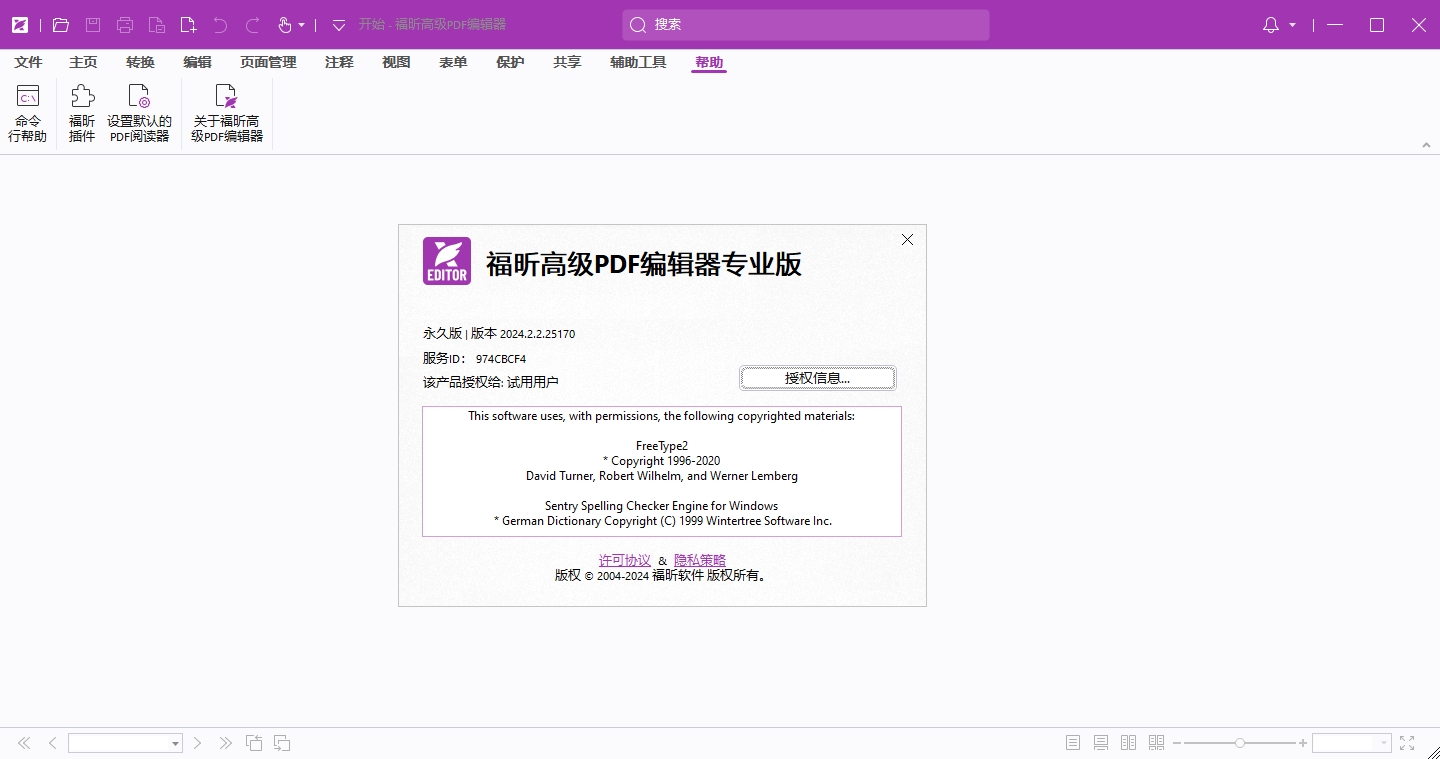Create new blank PDF from quick access bar
This screenshot has height=759, width=1440.
pyautogui.click(x=188, y=25)
